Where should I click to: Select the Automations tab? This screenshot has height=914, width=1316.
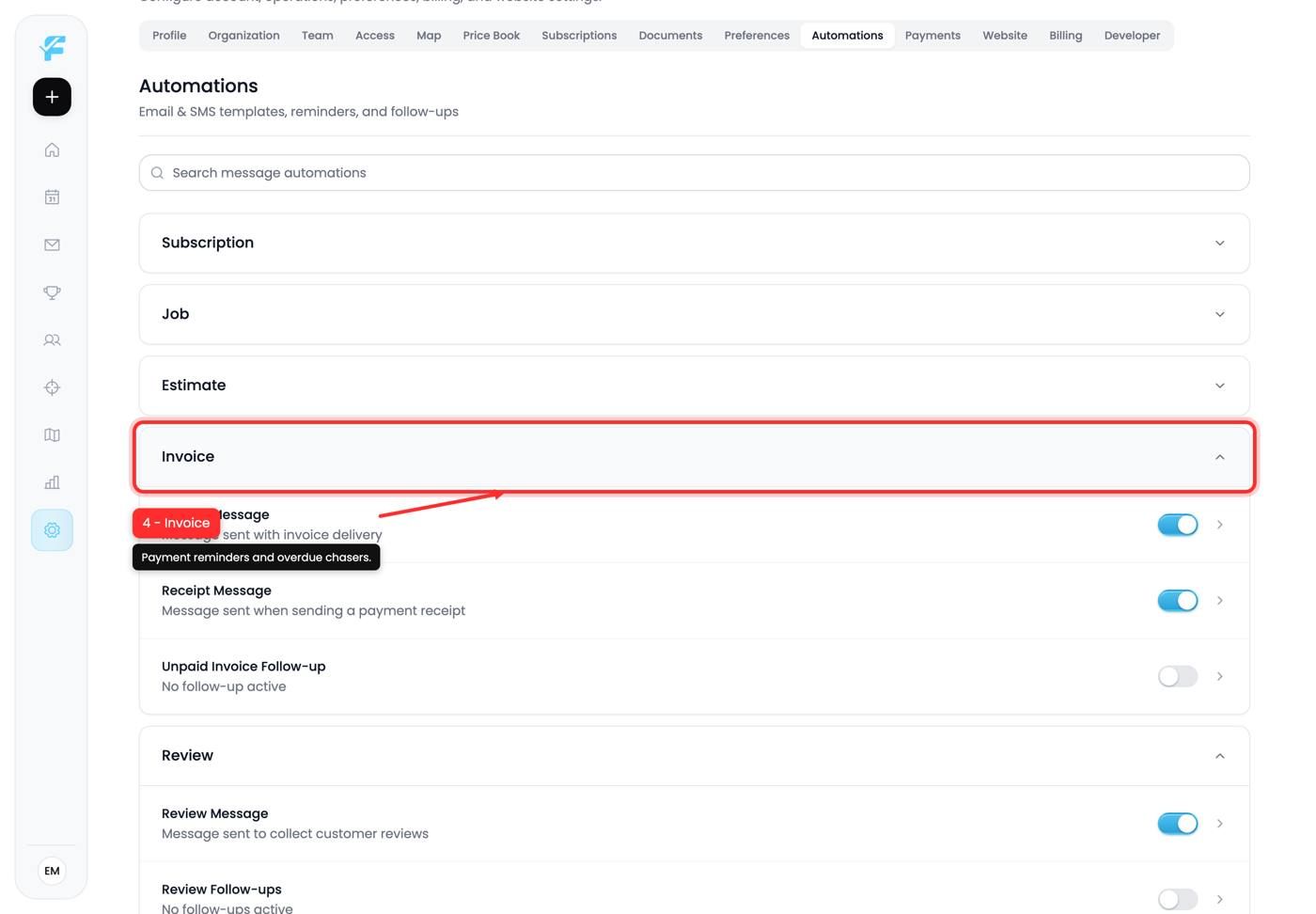pos(847,36)
